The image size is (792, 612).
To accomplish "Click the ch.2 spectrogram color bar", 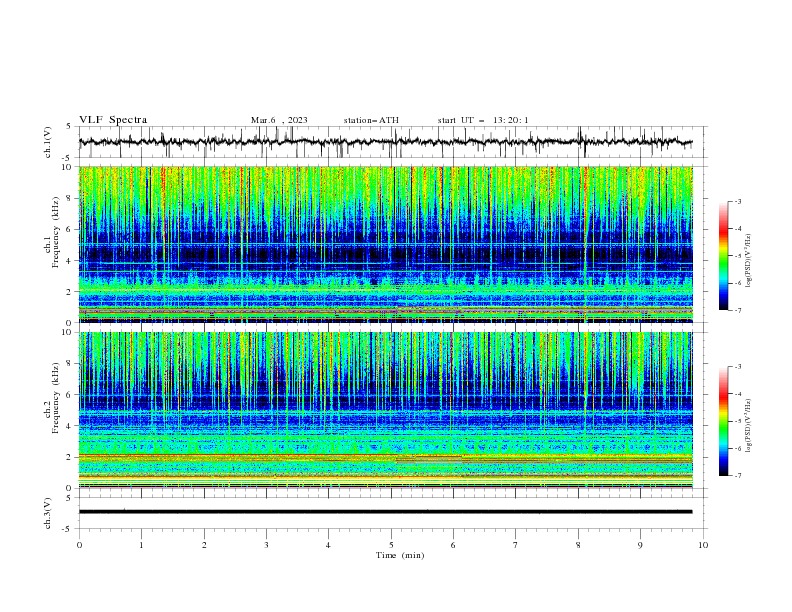I will (x=723, y=421).
